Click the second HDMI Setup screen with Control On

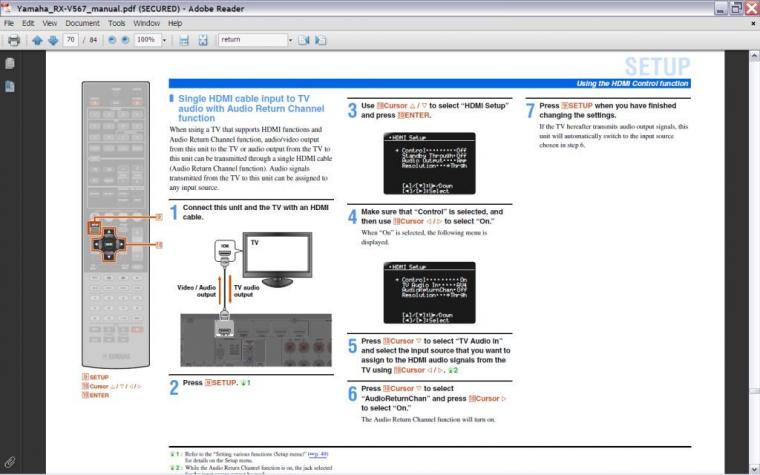point(429,293)
